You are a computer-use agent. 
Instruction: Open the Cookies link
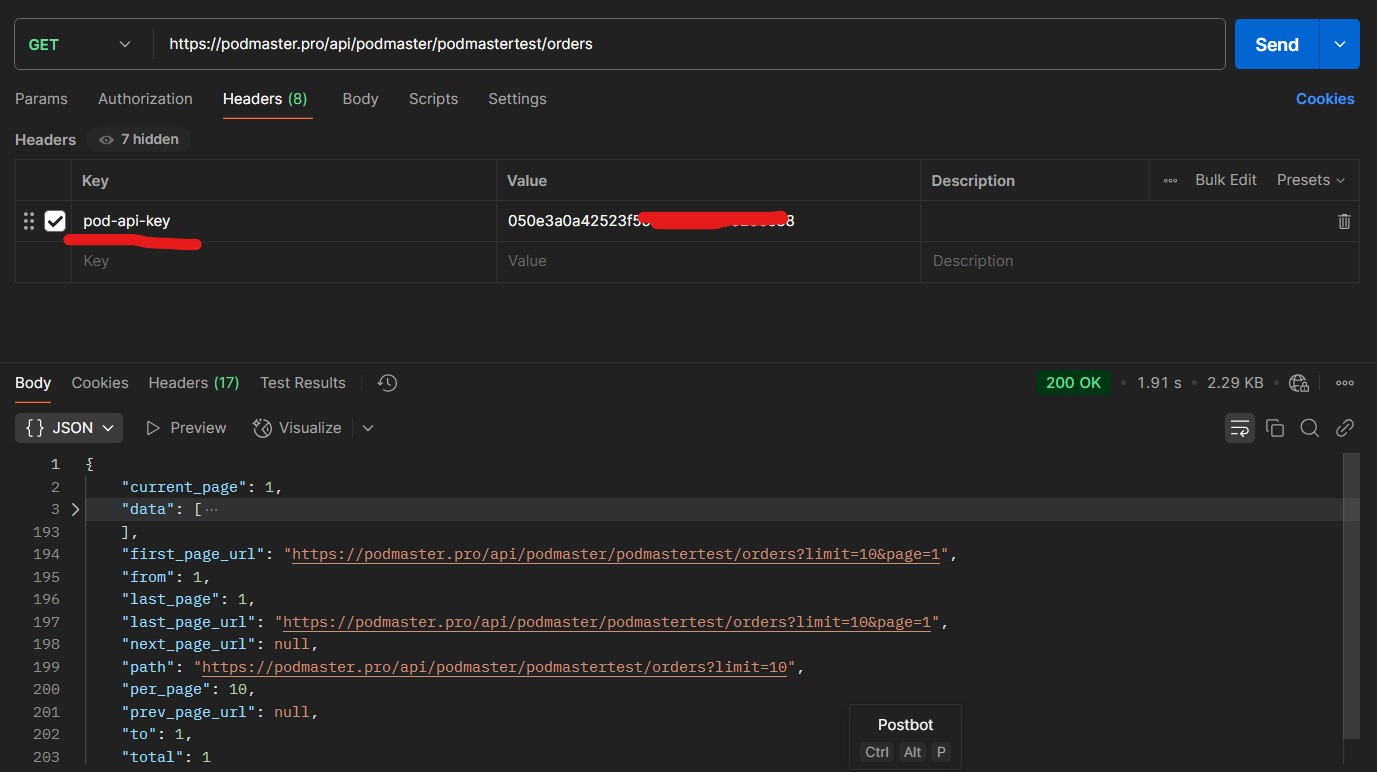(x=1325, y=99)
